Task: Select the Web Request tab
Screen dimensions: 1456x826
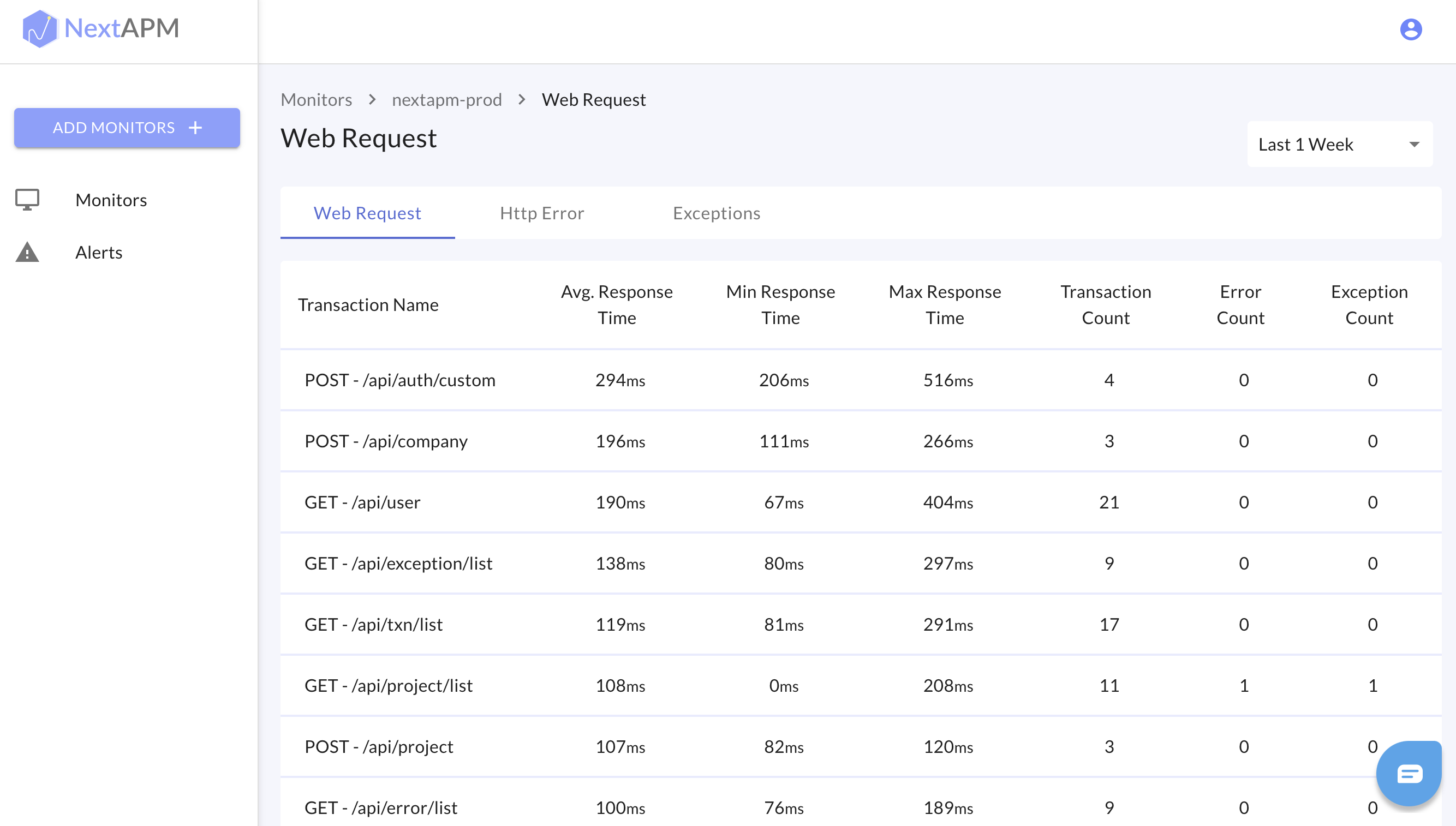Action: 367,213
